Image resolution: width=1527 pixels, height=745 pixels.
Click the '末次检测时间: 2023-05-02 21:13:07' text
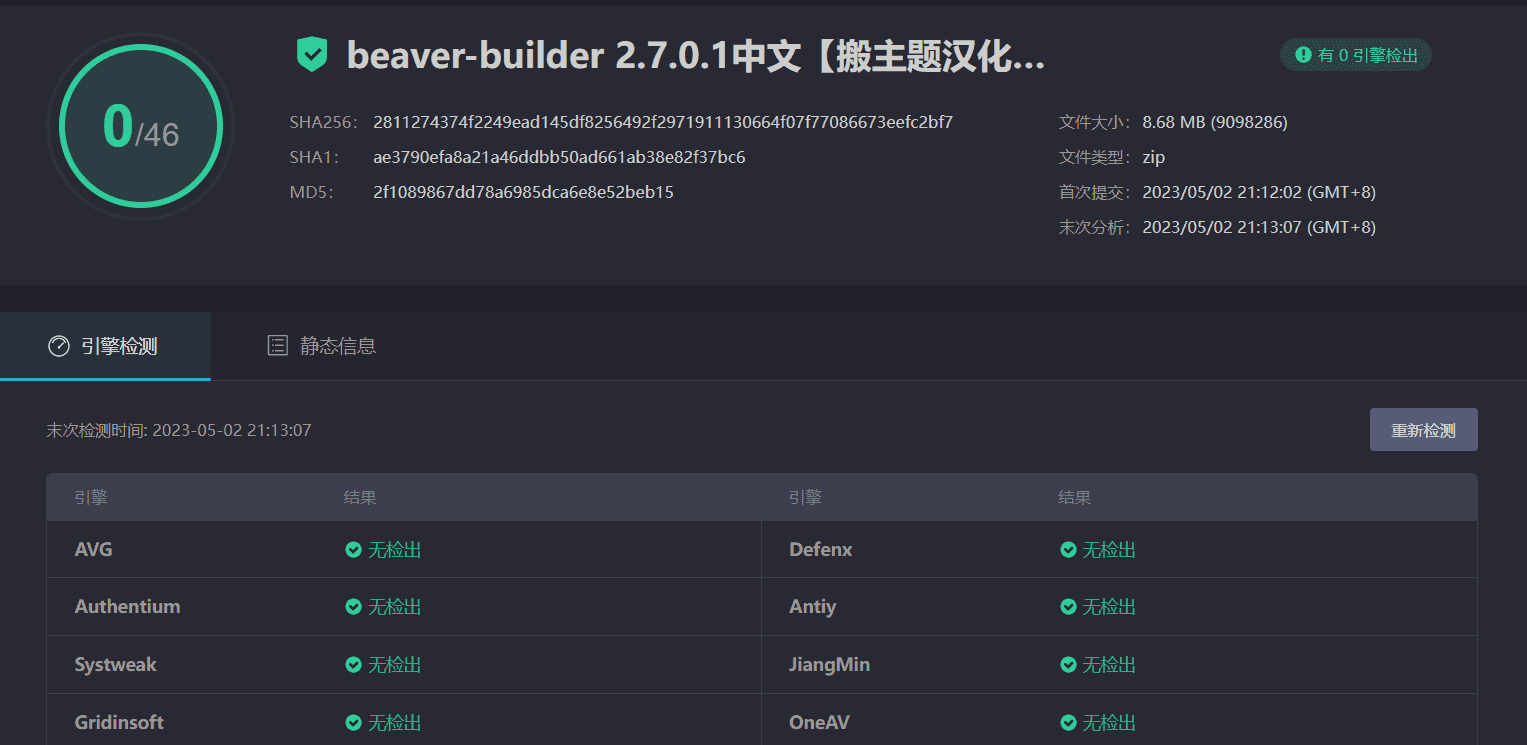pos(179,430)
